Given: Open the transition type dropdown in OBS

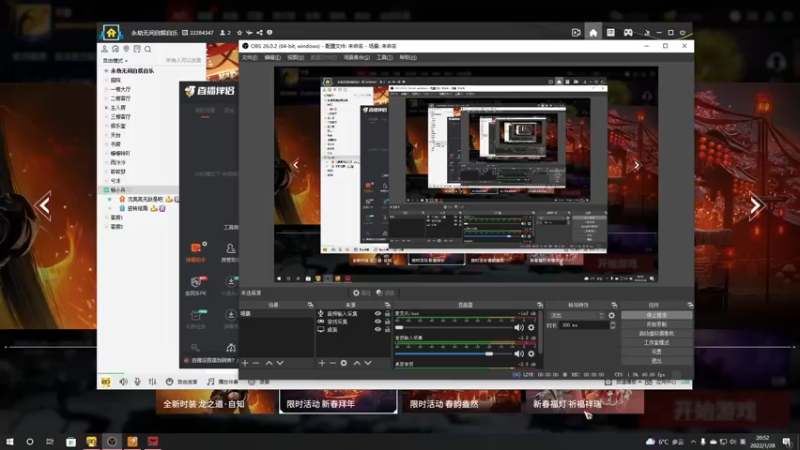Looking at the screenshot, I should (x=577, y=315).
